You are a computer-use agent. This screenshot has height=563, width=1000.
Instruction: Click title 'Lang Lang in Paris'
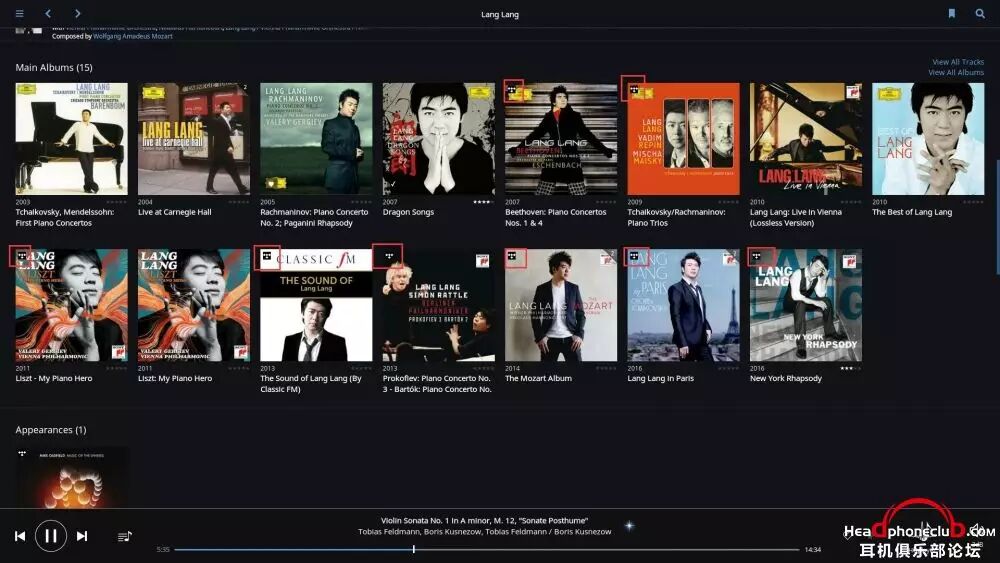point(661,378)
